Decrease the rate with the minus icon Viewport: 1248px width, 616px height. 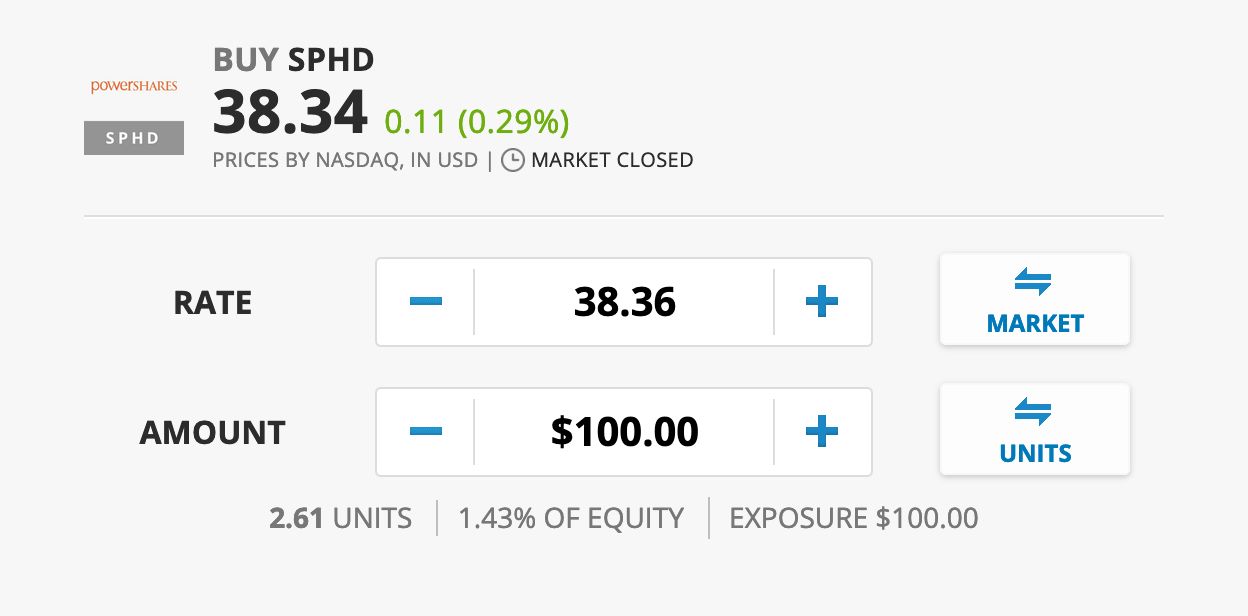click(426, 302)
